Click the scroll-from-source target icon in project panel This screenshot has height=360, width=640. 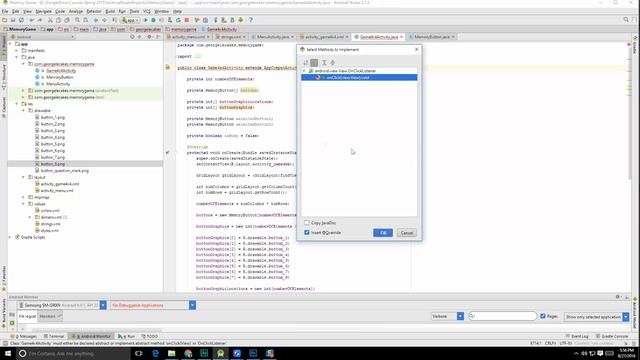coord(132,37)
